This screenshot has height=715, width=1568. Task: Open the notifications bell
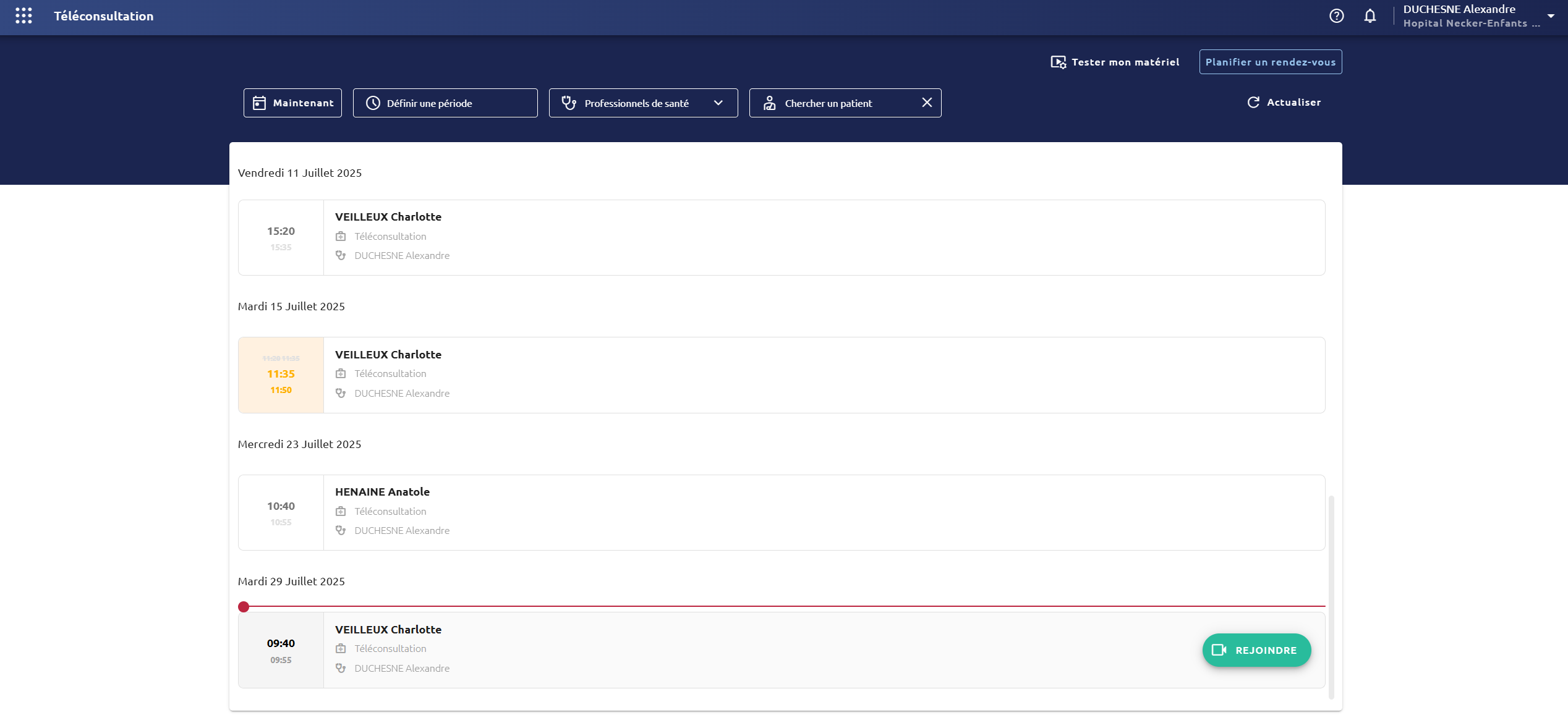coord(1370,16)
